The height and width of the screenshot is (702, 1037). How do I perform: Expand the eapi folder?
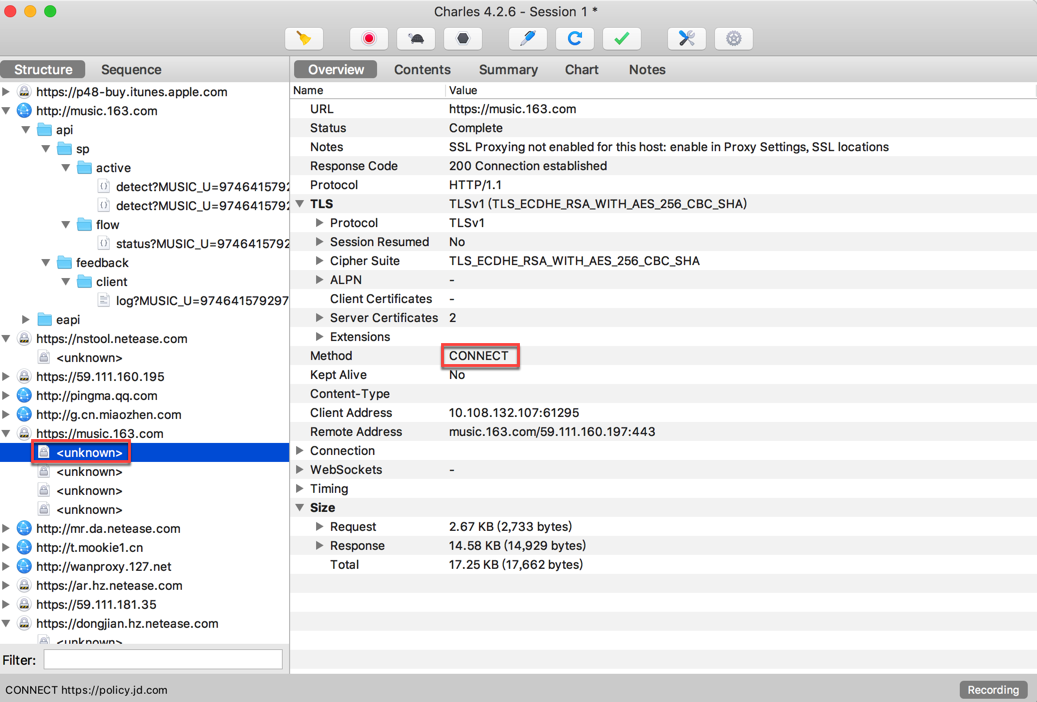point(26,320)
